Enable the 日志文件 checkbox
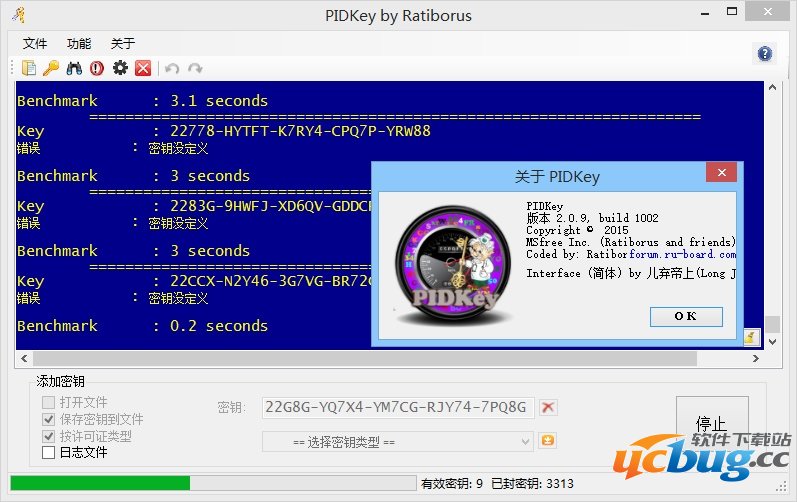797x502 pixels. coord(48,452)
